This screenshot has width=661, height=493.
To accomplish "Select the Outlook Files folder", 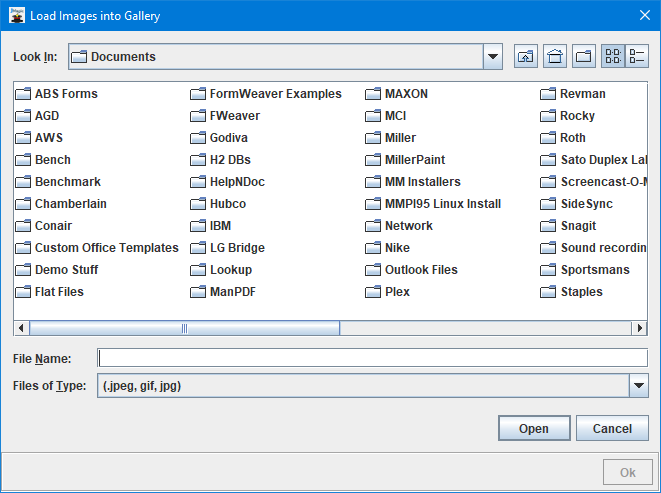I will pyautogui.click(x=421, y=270).
